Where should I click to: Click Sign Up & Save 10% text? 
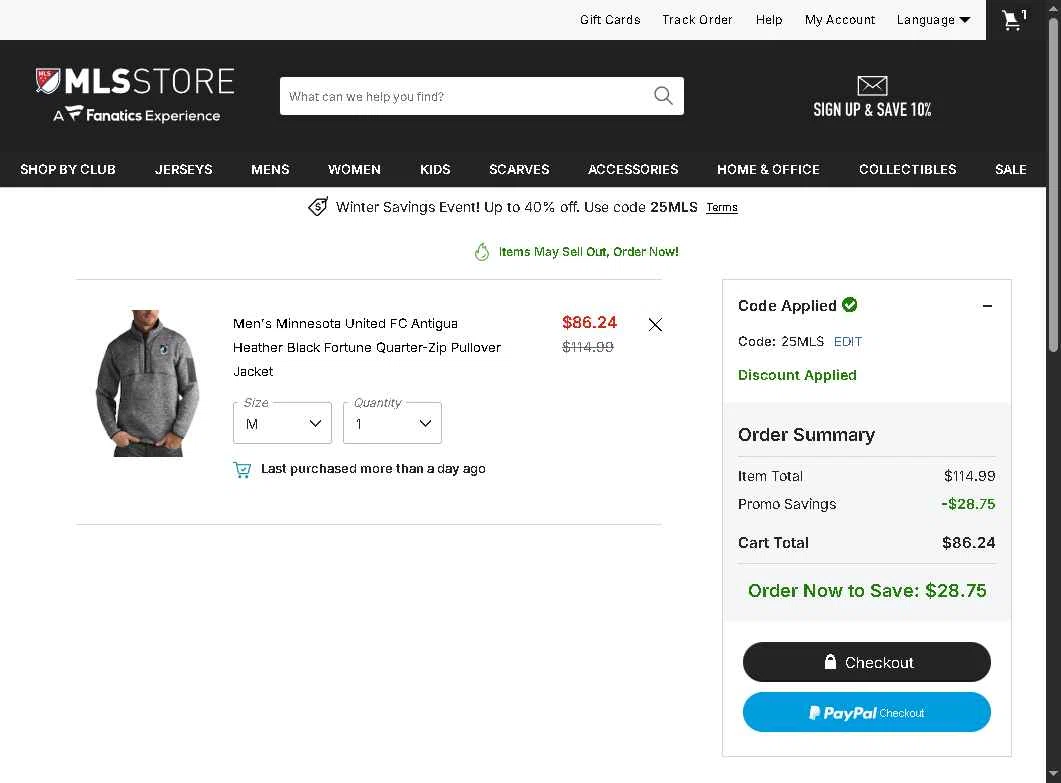(872, 110)
